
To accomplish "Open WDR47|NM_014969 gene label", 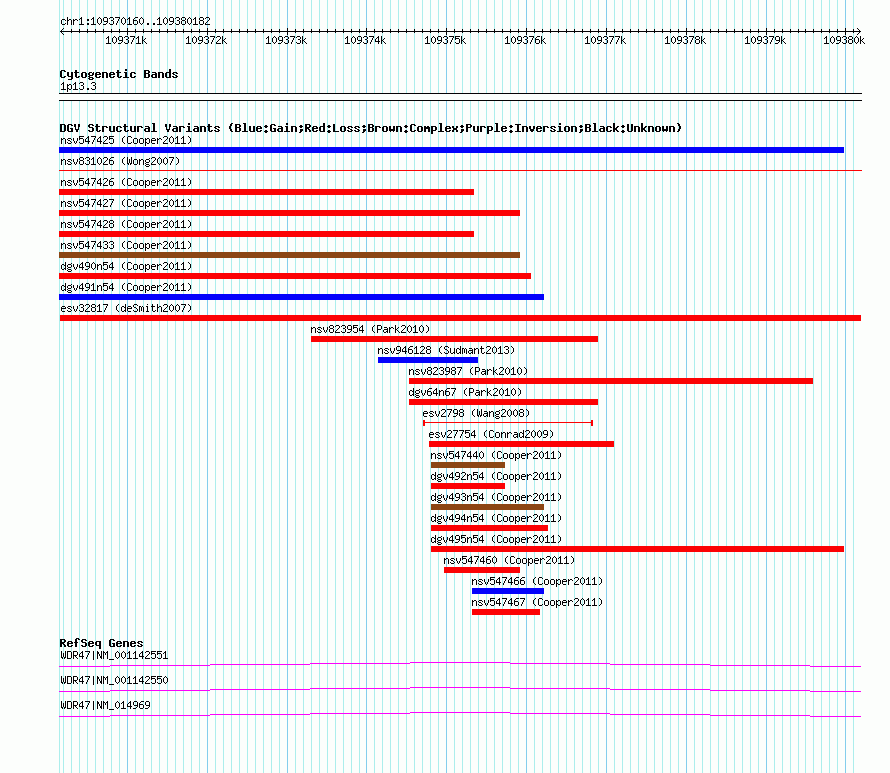I will click(x=105, y=705).
